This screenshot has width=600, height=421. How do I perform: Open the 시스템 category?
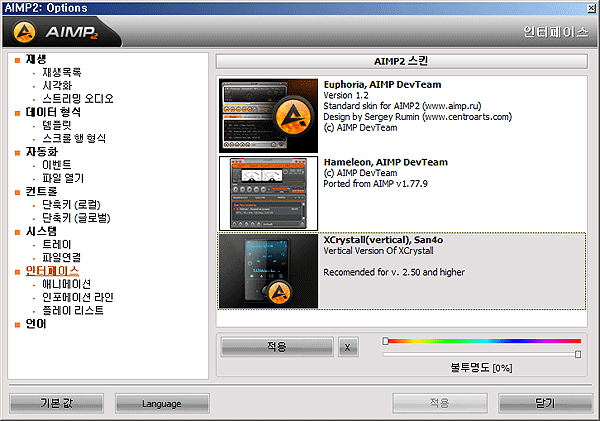(41, 231)
